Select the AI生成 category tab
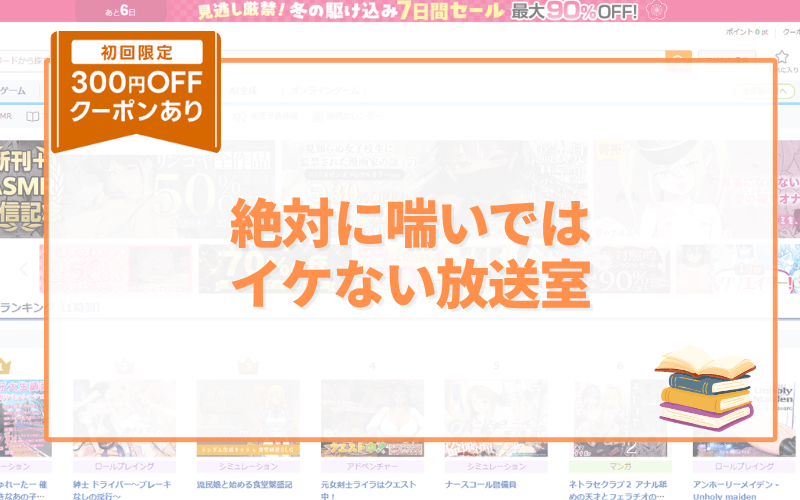 [243, 91]
